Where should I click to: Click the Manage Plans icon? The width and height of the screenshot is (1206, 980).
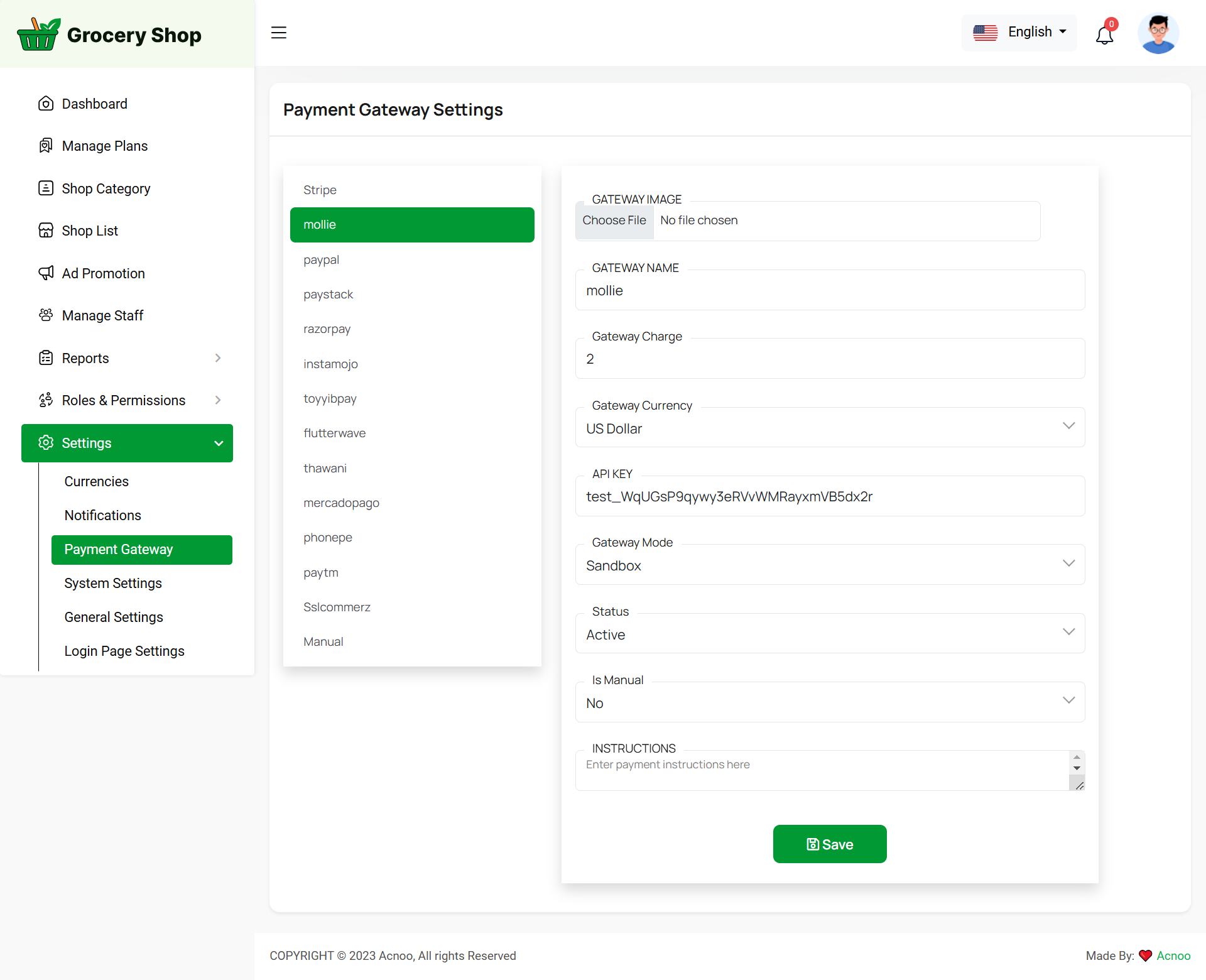coord(46,146)
